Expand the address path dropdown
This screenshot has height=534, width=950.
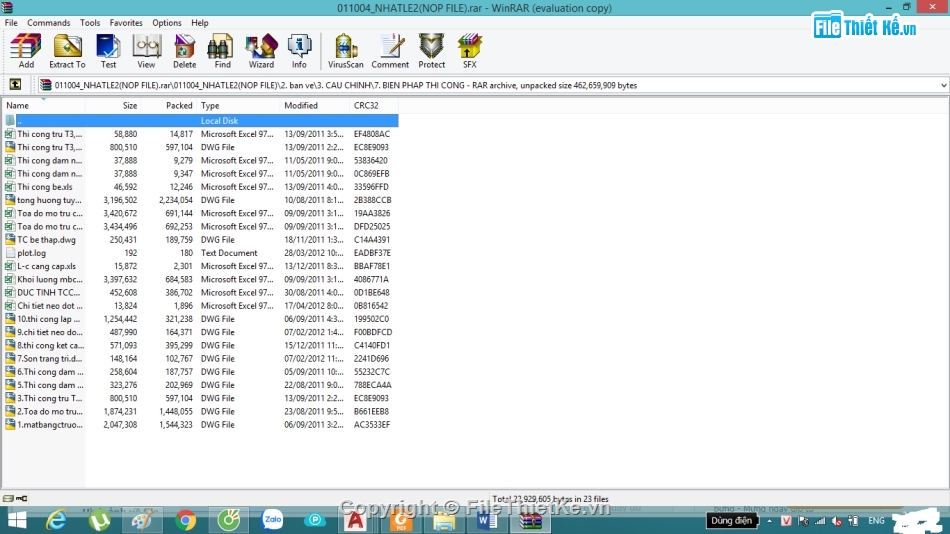click(x=943, y=85)
